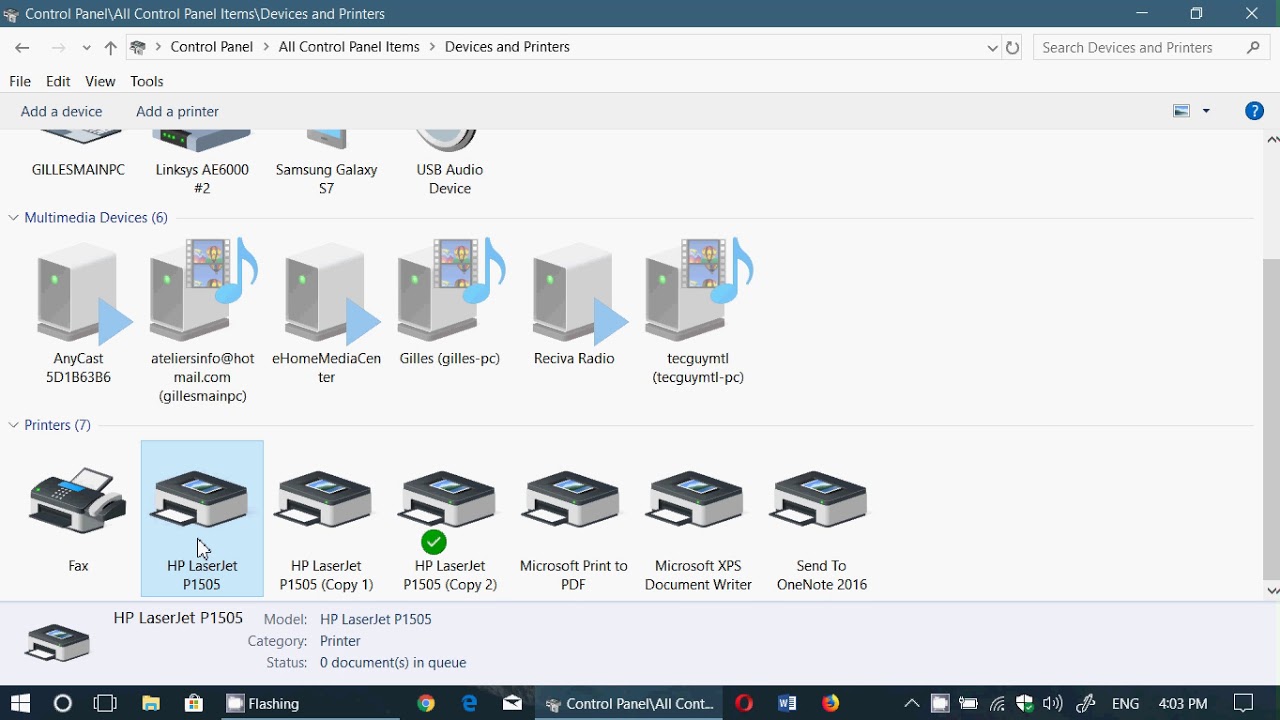
Task: Click the scroll down arrow
Action: pyautogui.click(x=1272, y=590)
